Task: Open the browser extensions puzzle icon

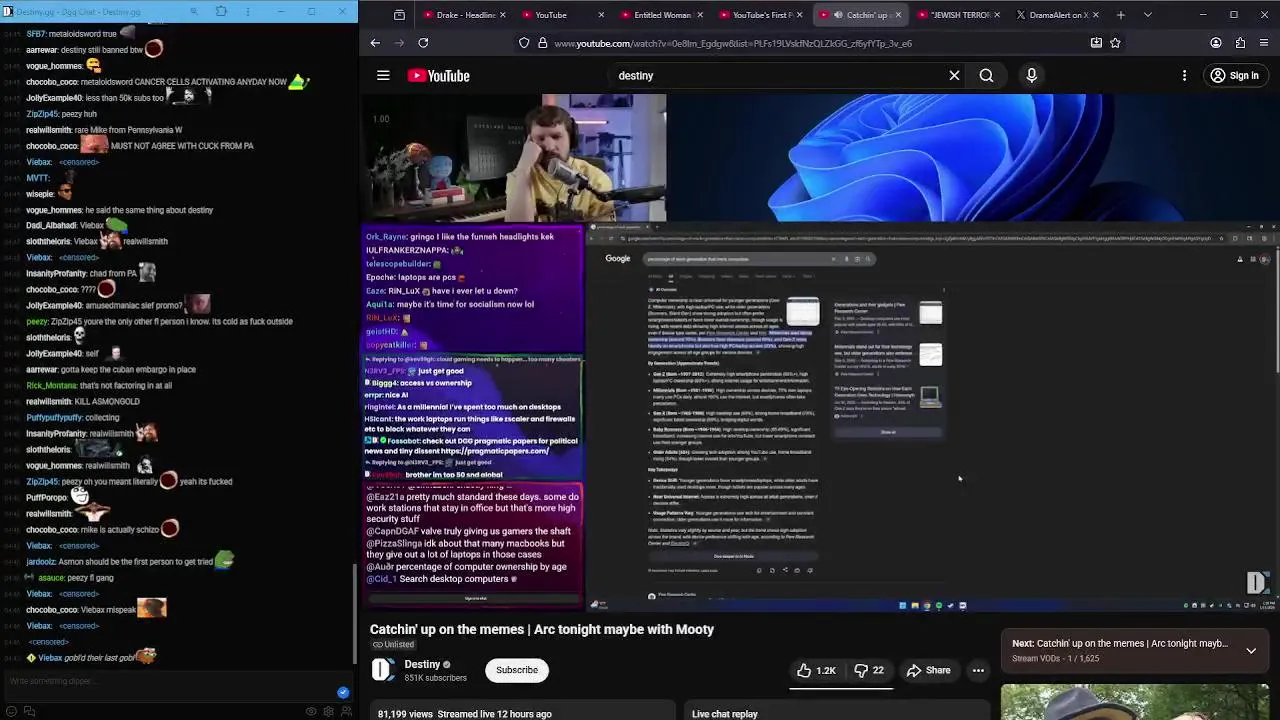Action: [1240, 43]
